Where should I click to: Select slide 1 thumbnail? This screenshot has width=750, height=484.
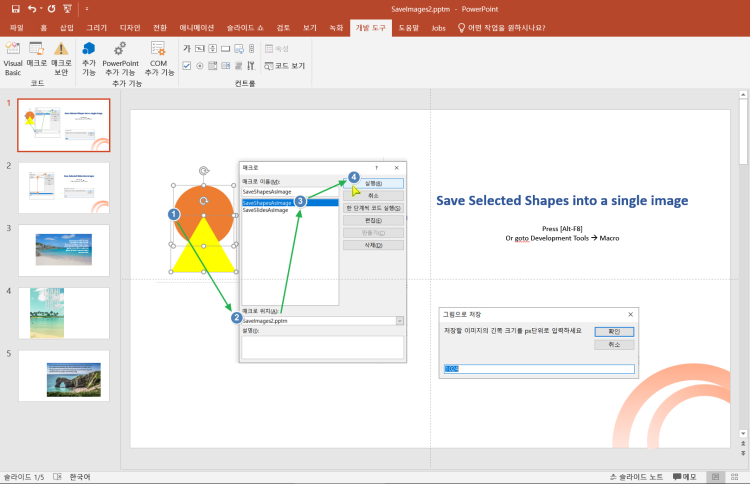(x=64, y=125)
